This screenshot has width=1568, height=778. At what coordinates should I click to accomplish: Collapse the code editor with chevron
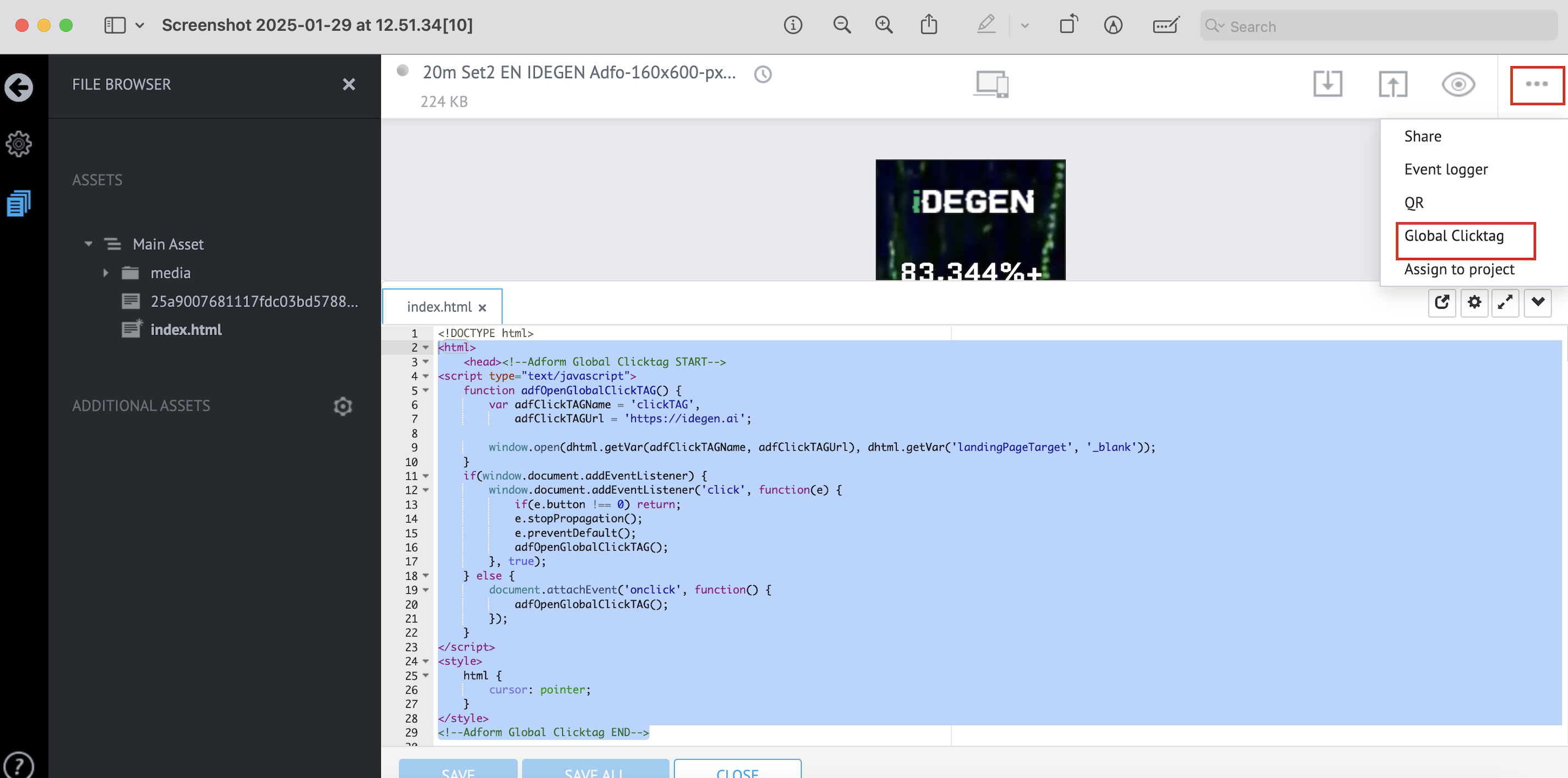[1538, 303]
